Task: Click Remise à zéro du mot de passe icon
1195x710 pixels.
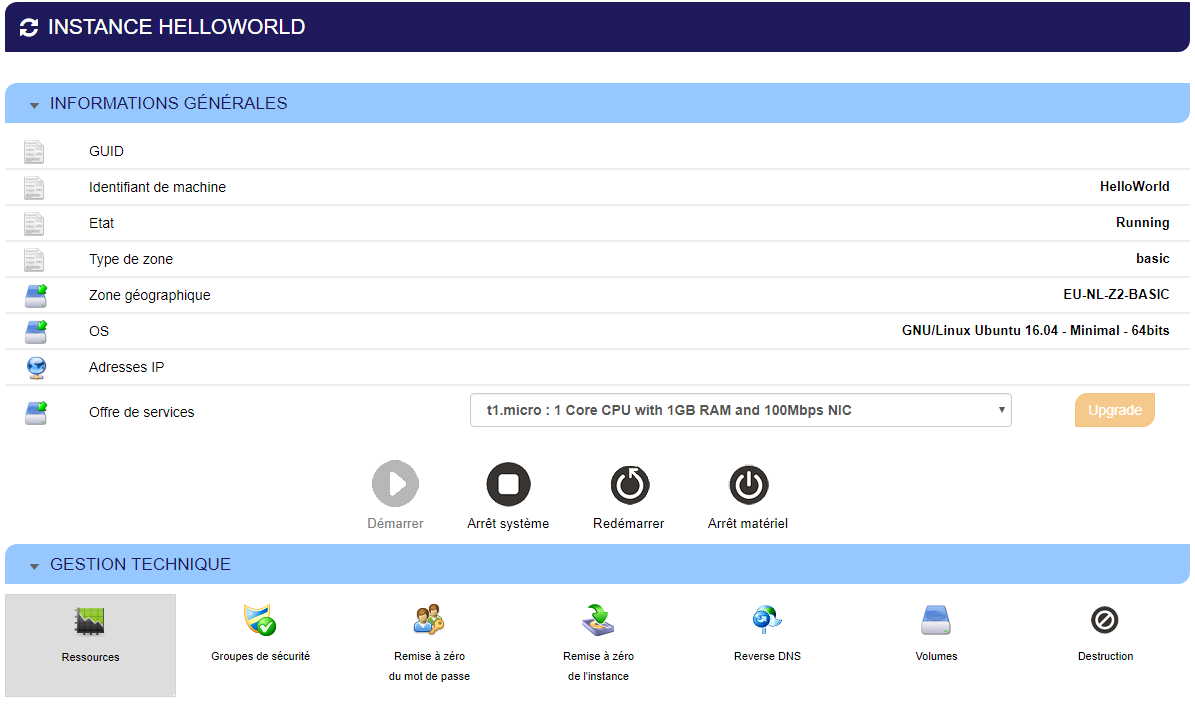Action: [429, 619]
